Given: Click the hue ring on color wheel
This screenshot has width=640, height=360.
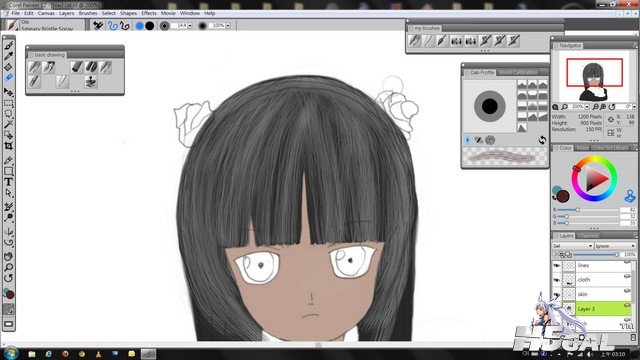Looking at the screenshot, I should pos(594,161).
